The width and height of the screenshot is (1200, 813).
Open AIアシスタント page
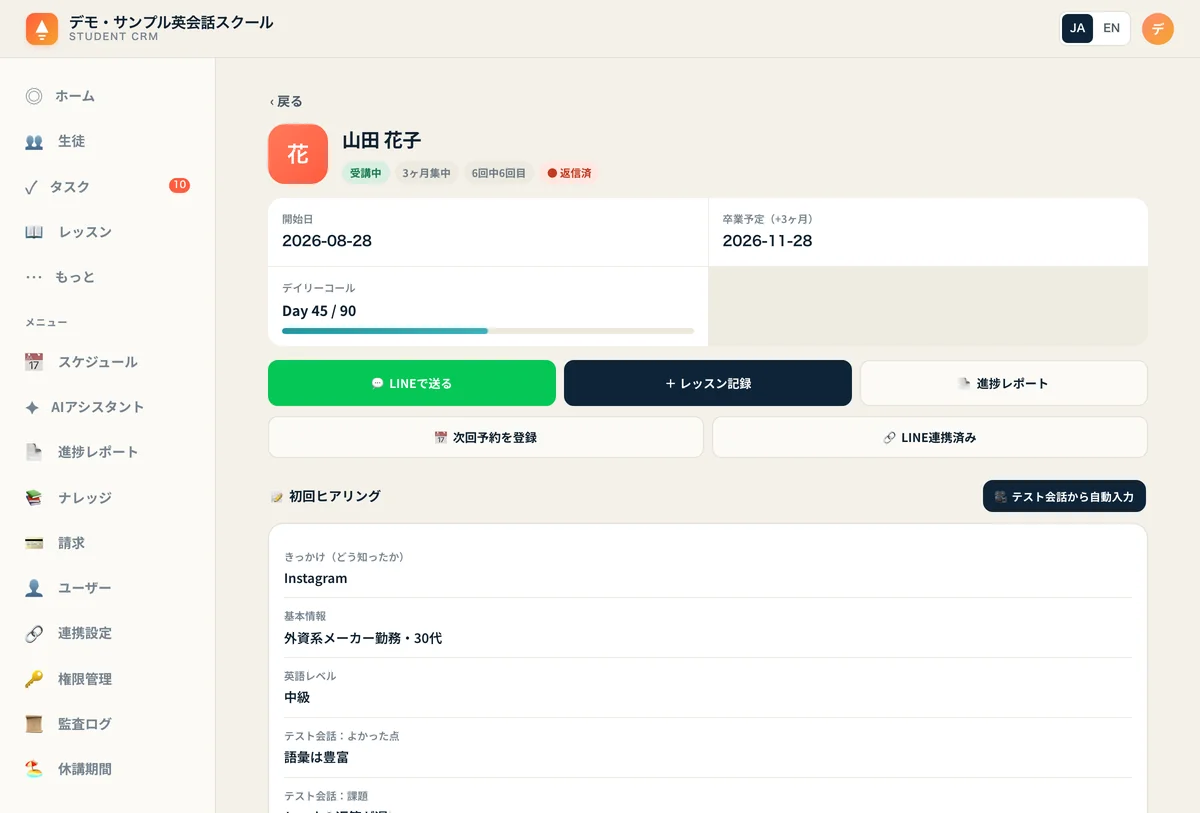tap(107, 407)
